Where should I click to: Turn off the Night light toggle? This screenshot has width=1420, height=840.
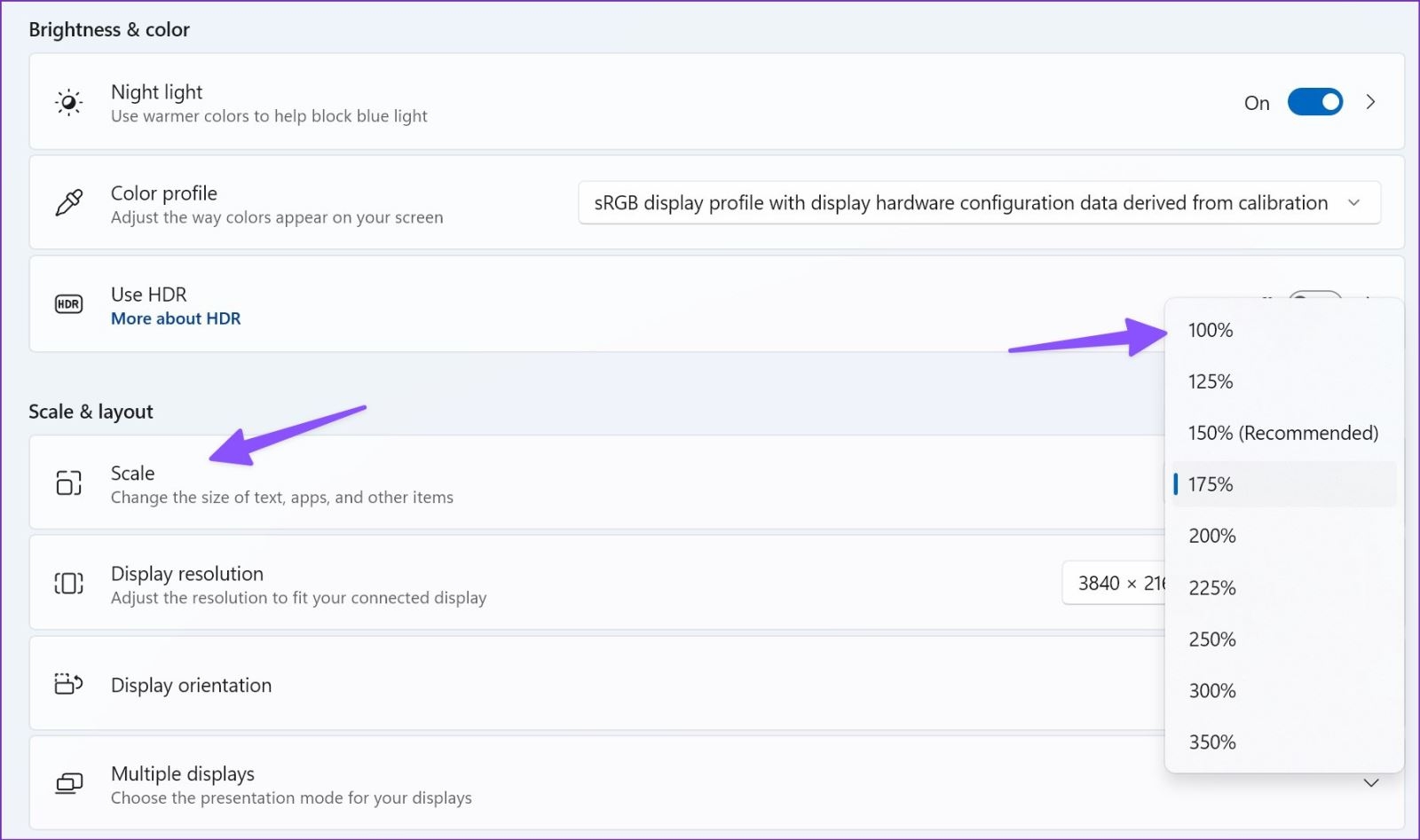(x=1314, y=102)
